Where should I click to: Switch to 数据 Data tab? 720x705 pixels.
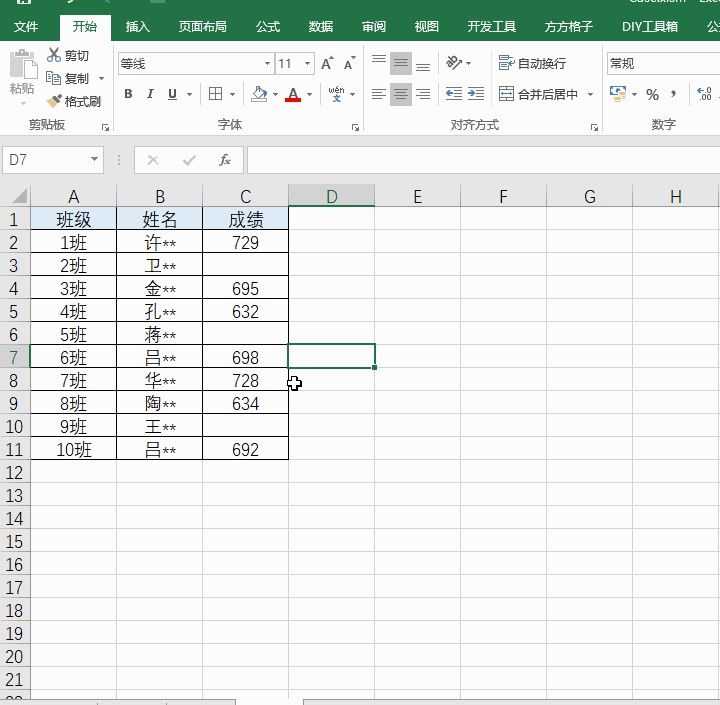pos(321,27)
